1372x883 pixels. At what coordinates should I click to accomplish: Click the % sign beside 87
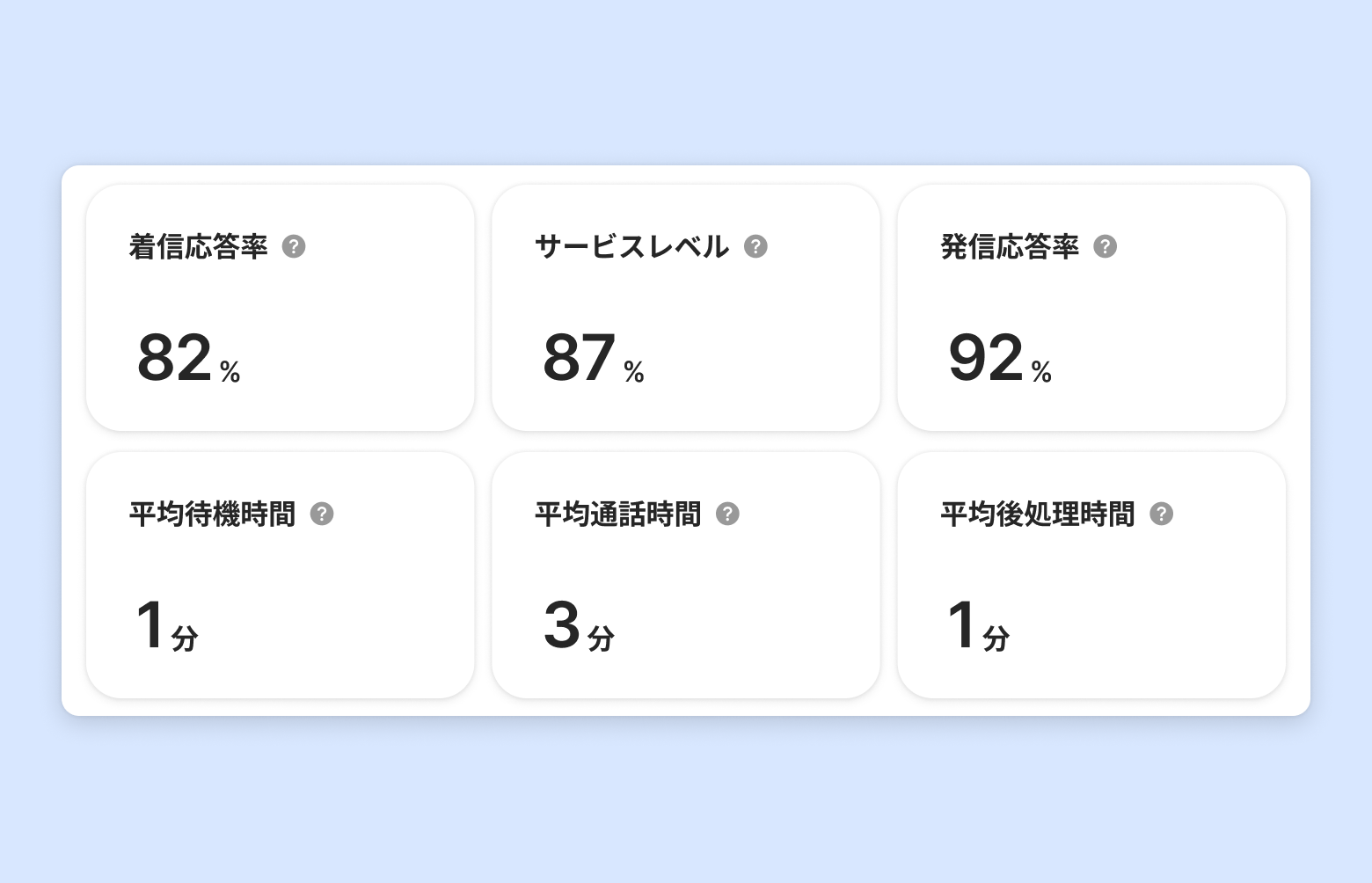tap(634, 373)
